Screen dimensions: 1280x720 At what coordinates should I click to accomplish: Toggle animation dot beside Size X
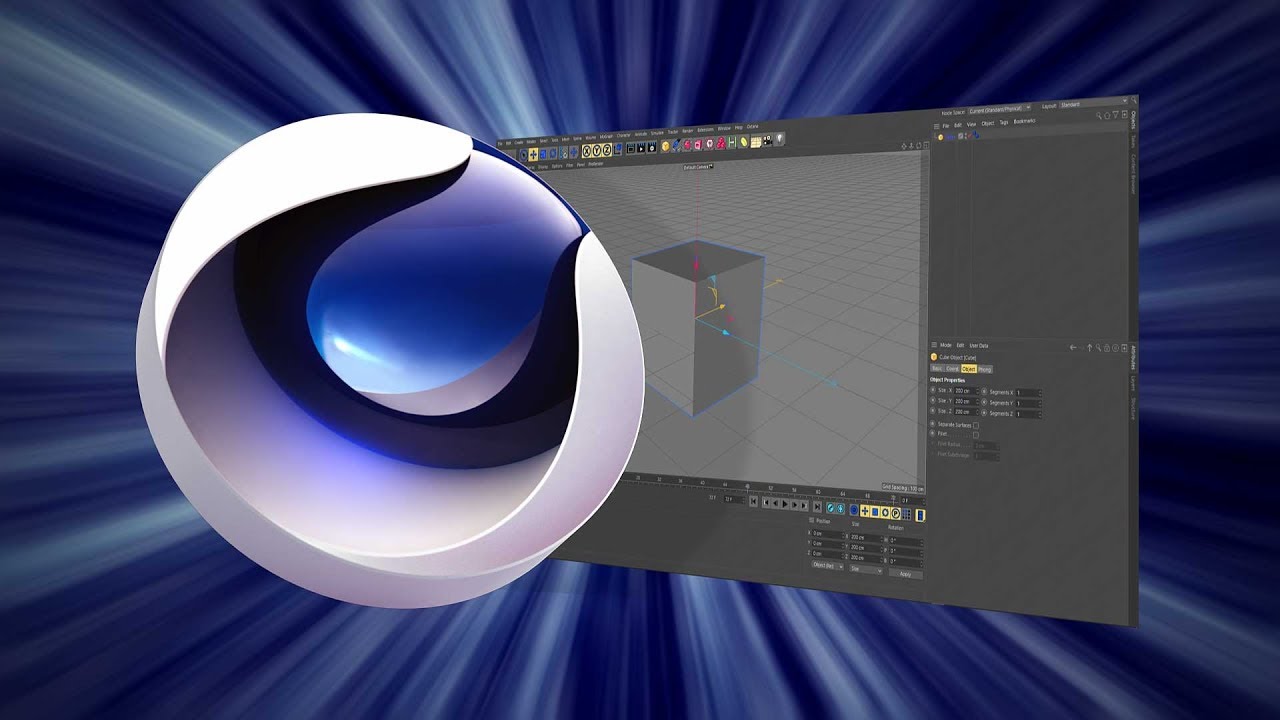[x=933, y=390]
